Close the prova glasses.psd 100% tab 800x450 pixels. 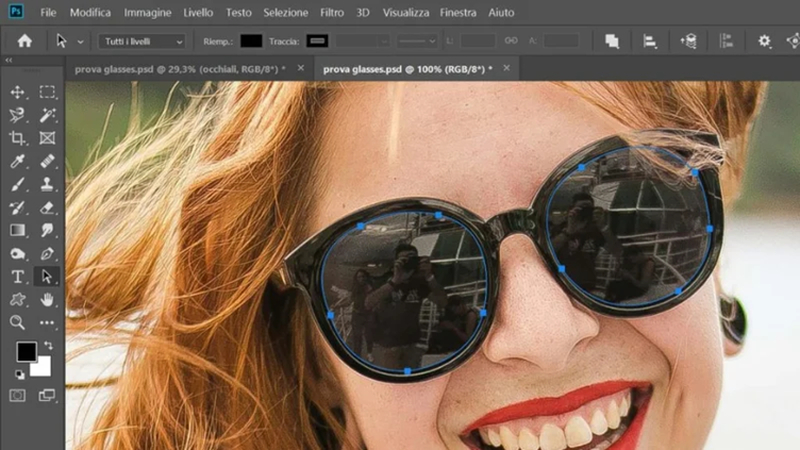506,68
